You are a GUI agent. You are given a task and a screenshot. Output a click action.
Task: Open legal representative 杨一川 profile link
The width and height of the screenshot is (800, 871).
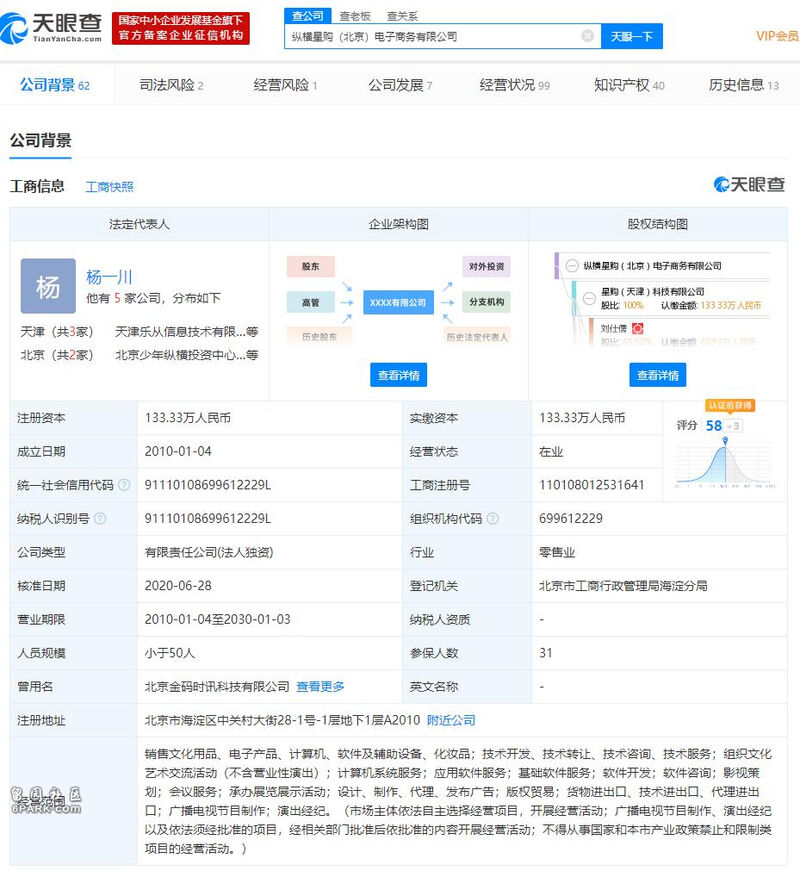point(109,277)
